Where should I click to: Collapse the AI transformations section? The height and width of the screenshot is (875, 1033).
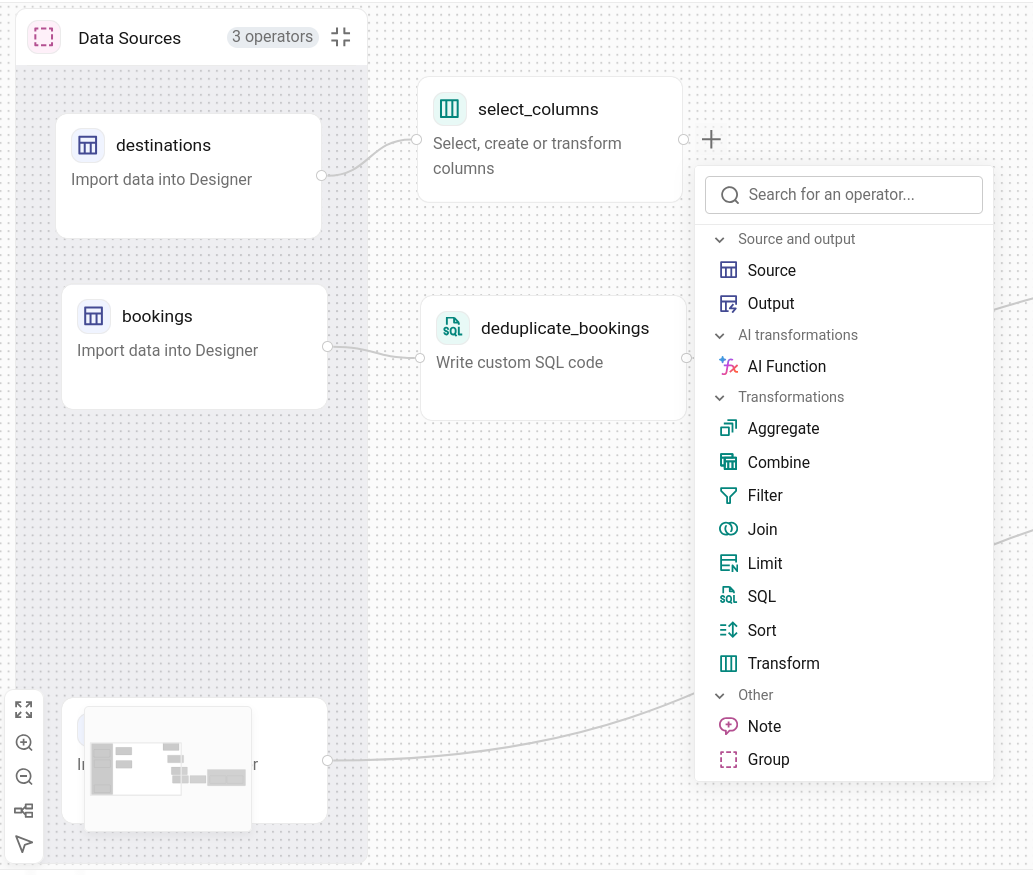click(x=720, y=336)
